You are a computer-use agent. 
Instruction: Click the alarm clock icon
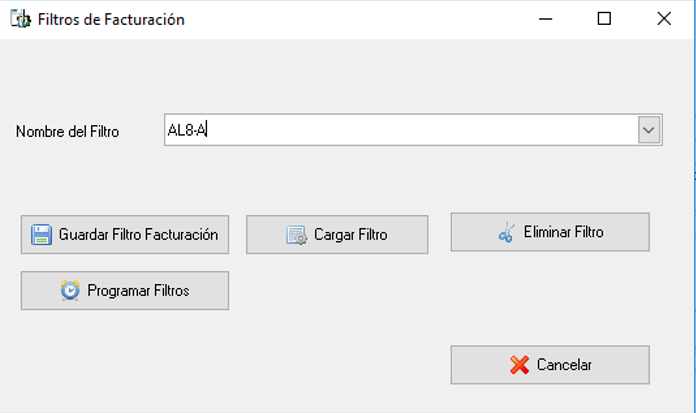pos(70,290)
